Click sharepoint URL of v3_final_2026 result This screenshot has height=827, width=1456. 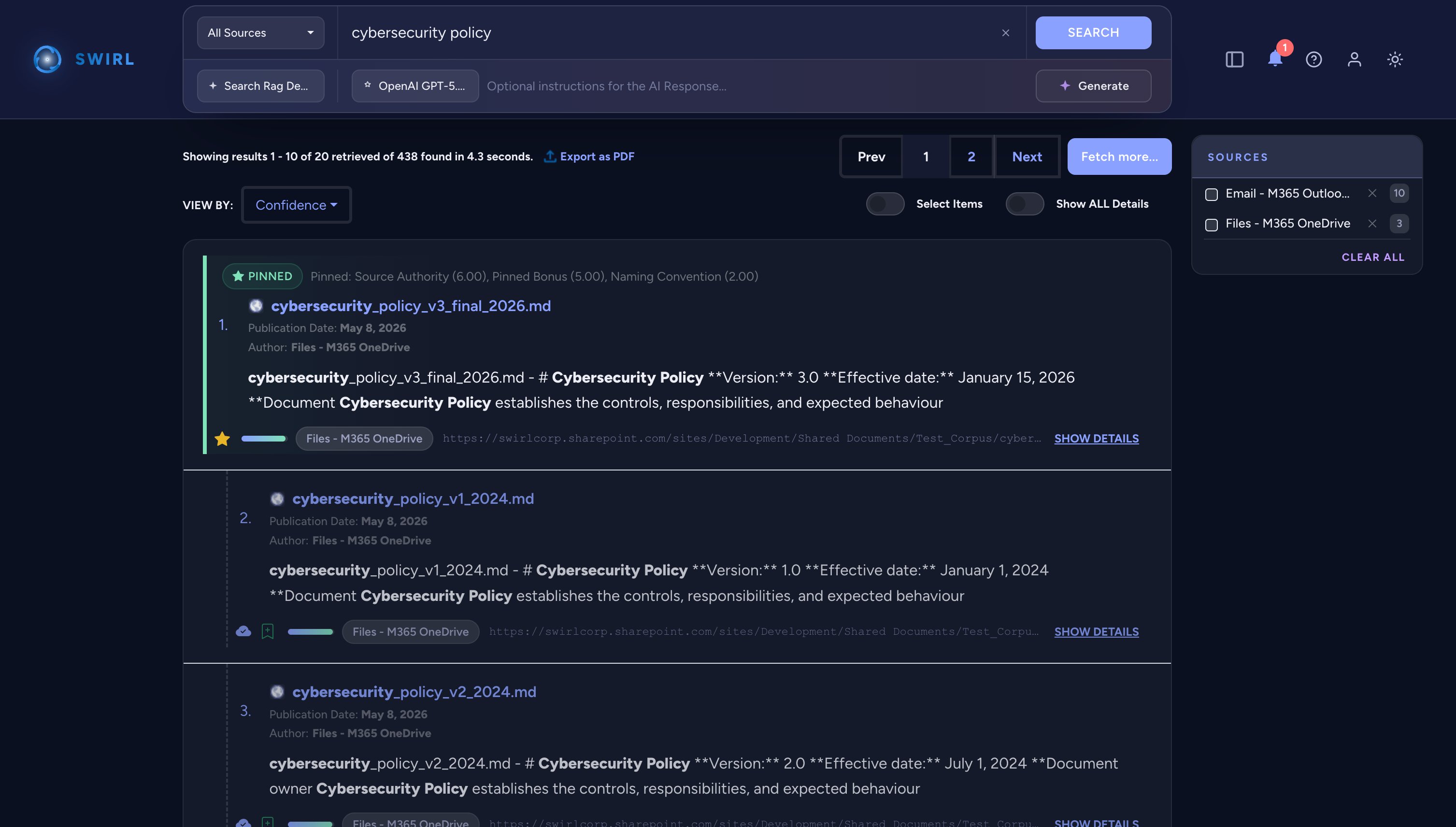point(742,439)
